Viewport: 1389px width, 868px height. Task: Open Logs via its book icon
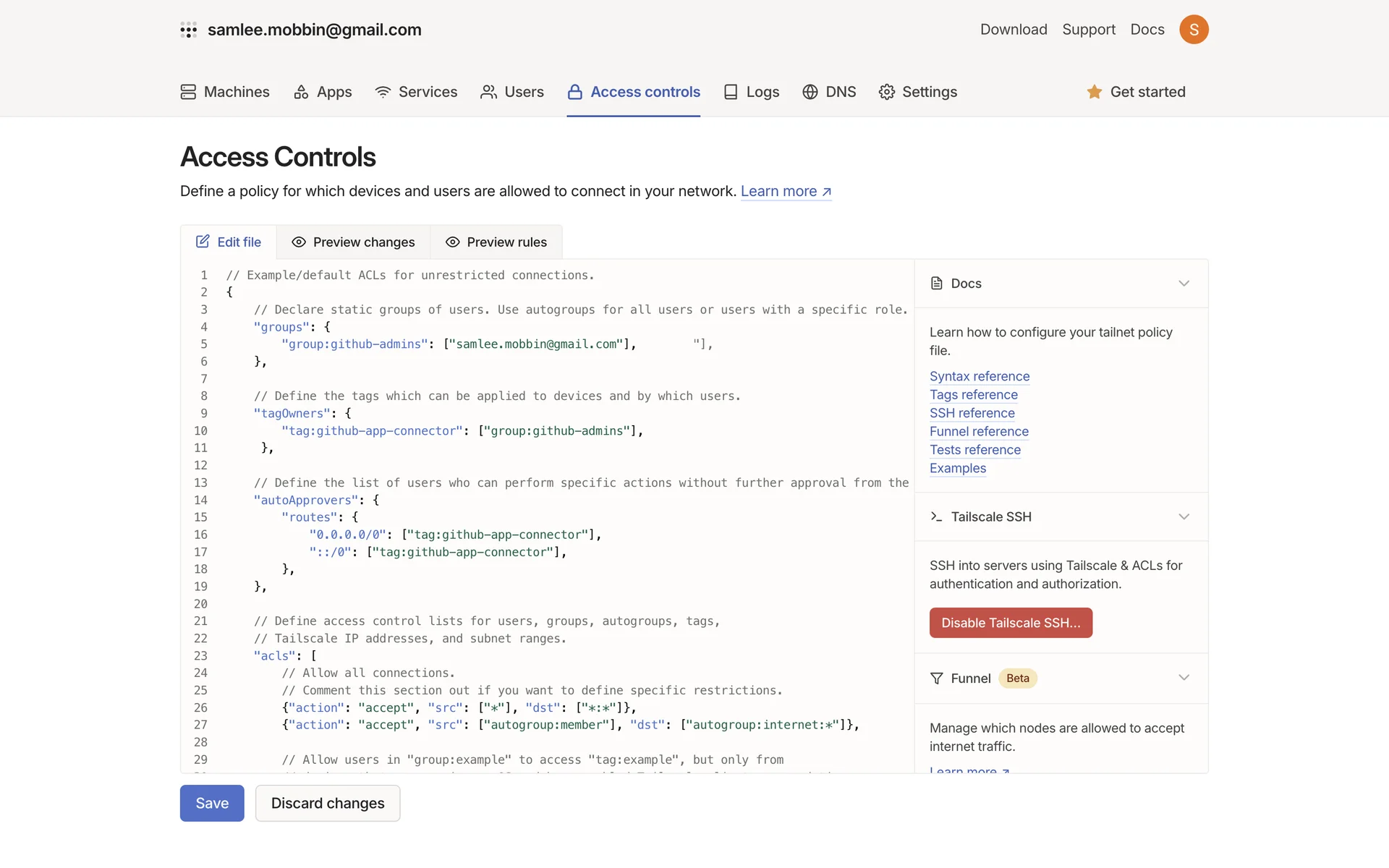coord(731,92)
